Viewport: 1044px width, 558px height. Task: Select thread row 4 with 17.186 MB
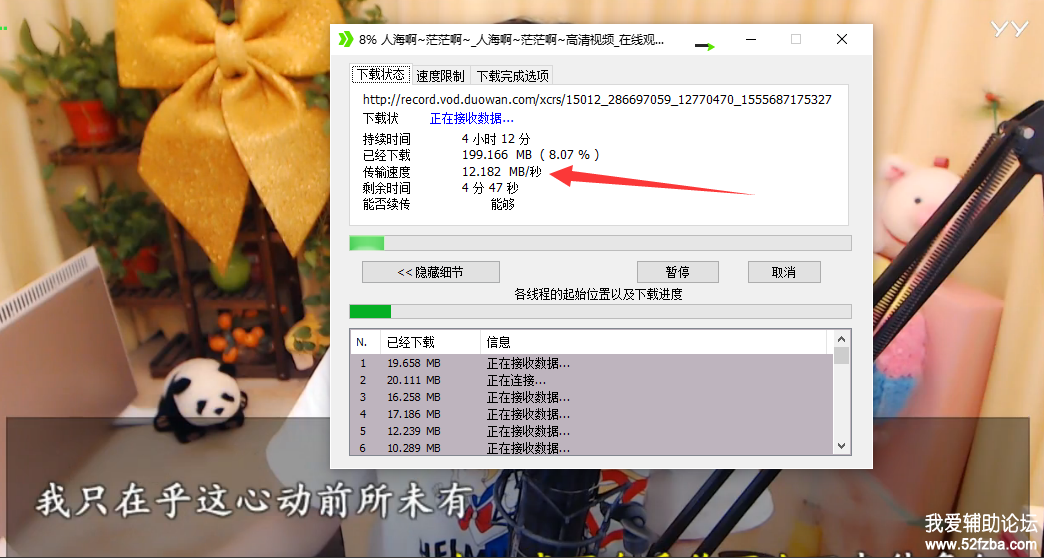coord(591,414)
